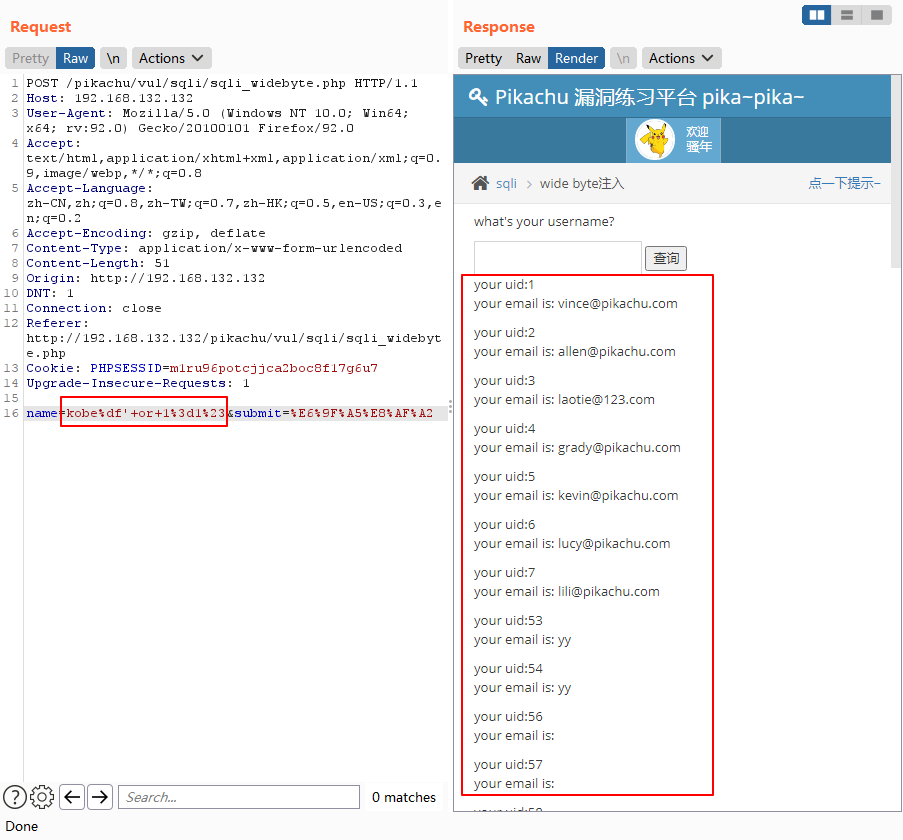Go to previous search match arrow
The image size is (903, 840).
point(72,797)
